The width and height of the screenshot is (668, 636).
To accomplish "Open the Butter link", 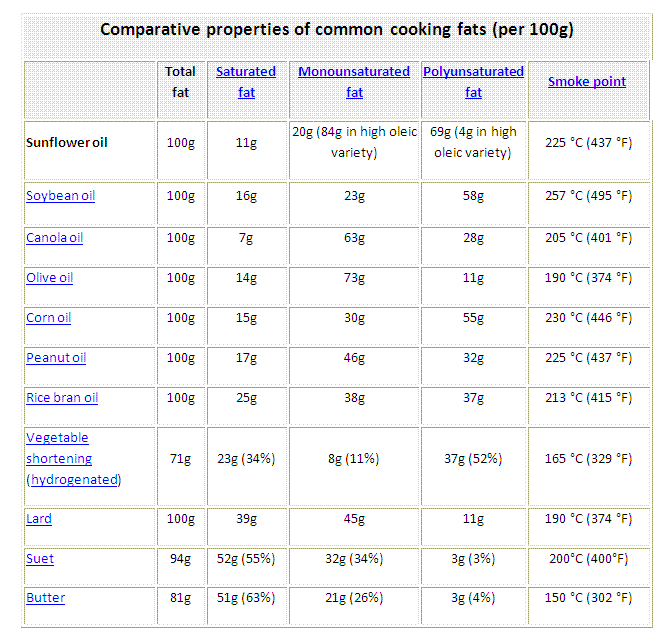I will 46,598.
